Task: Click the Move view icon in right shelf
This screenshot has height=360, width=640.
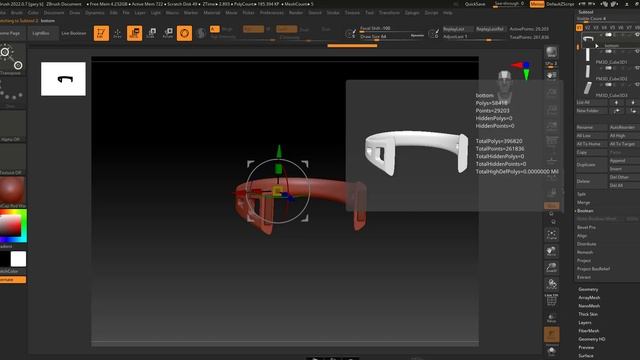Action: click(x=551, y=251)
